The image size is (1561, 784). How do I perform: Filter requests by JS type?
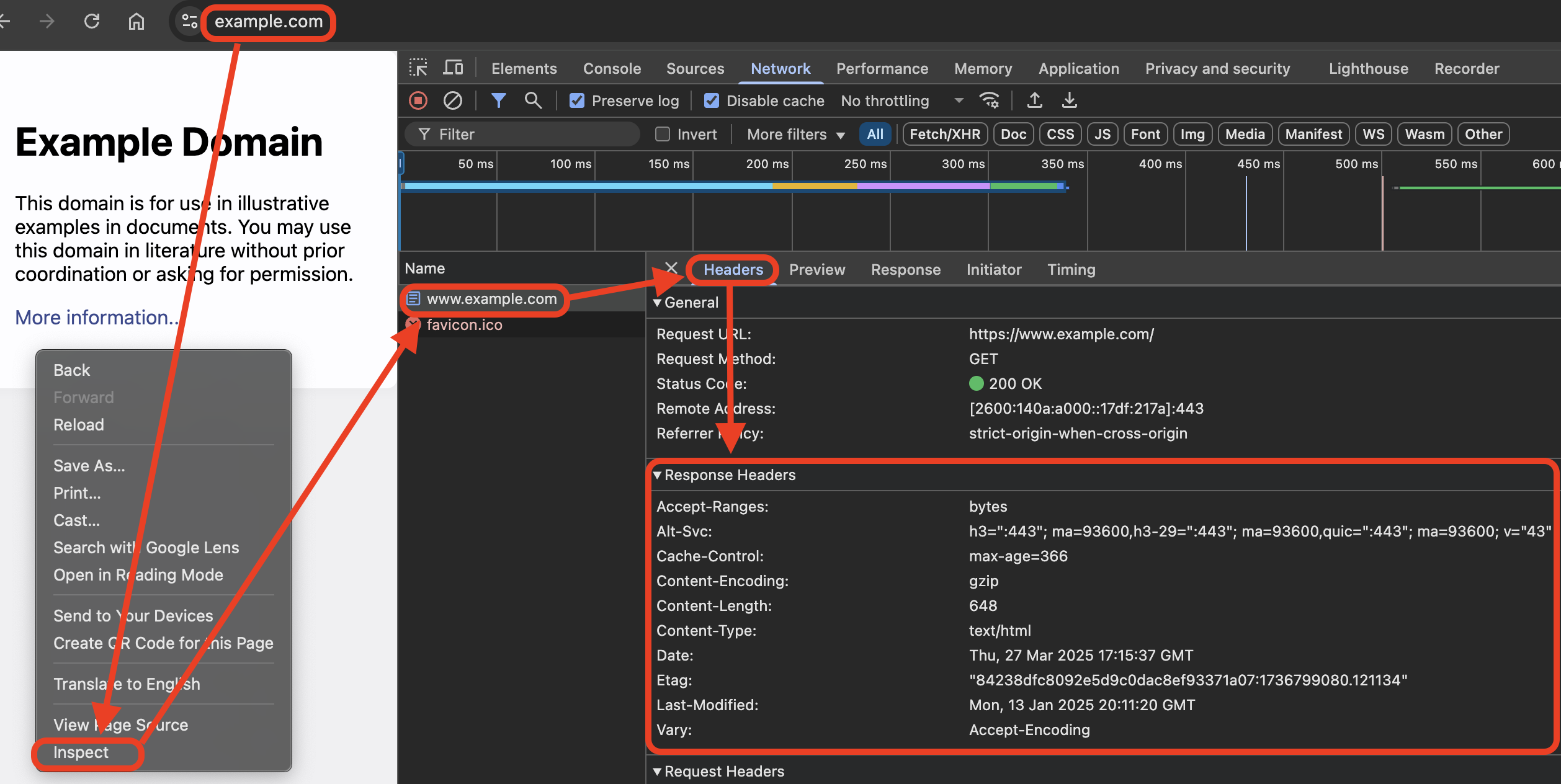(x=1103, y=134)
